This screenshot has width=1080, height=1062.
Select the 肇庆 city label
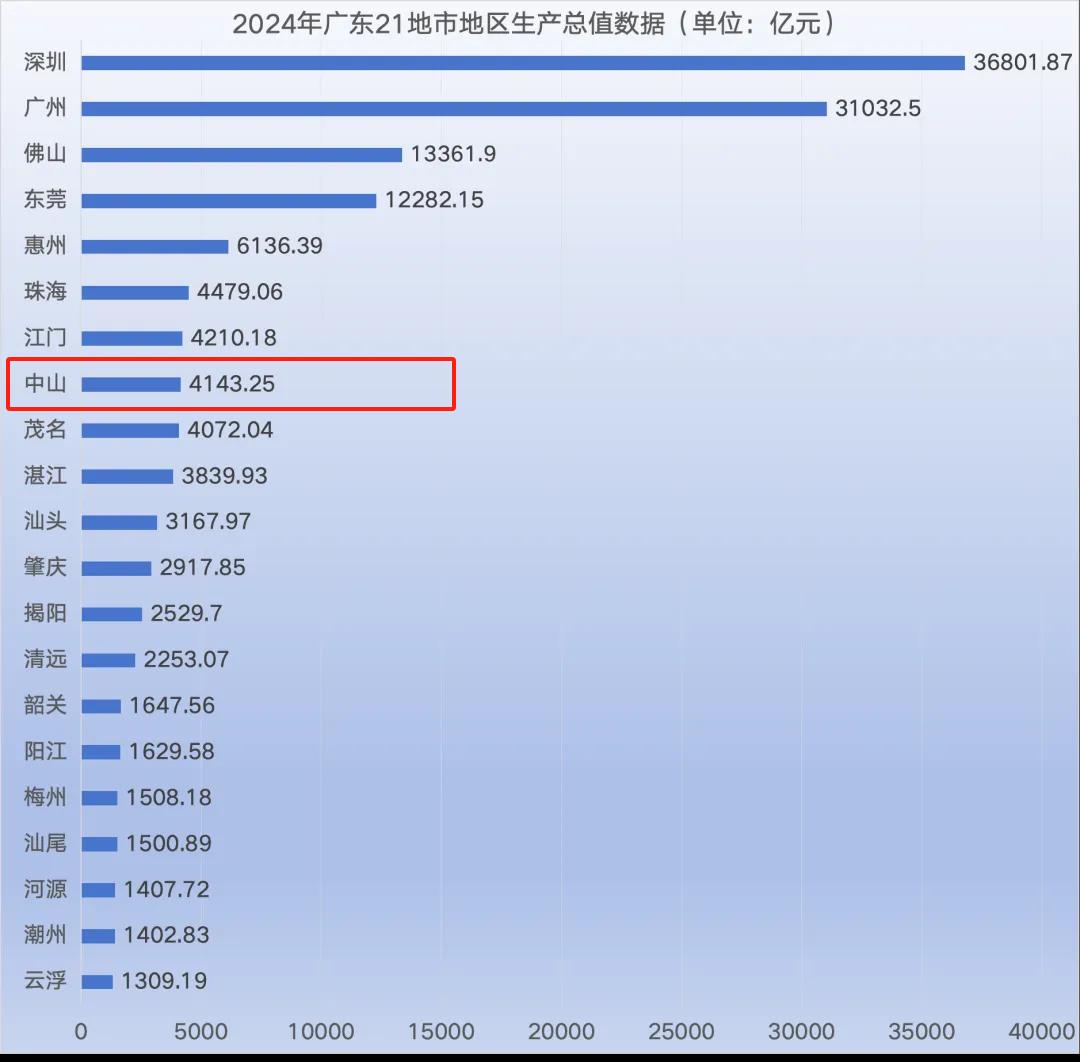click(45, 568)
